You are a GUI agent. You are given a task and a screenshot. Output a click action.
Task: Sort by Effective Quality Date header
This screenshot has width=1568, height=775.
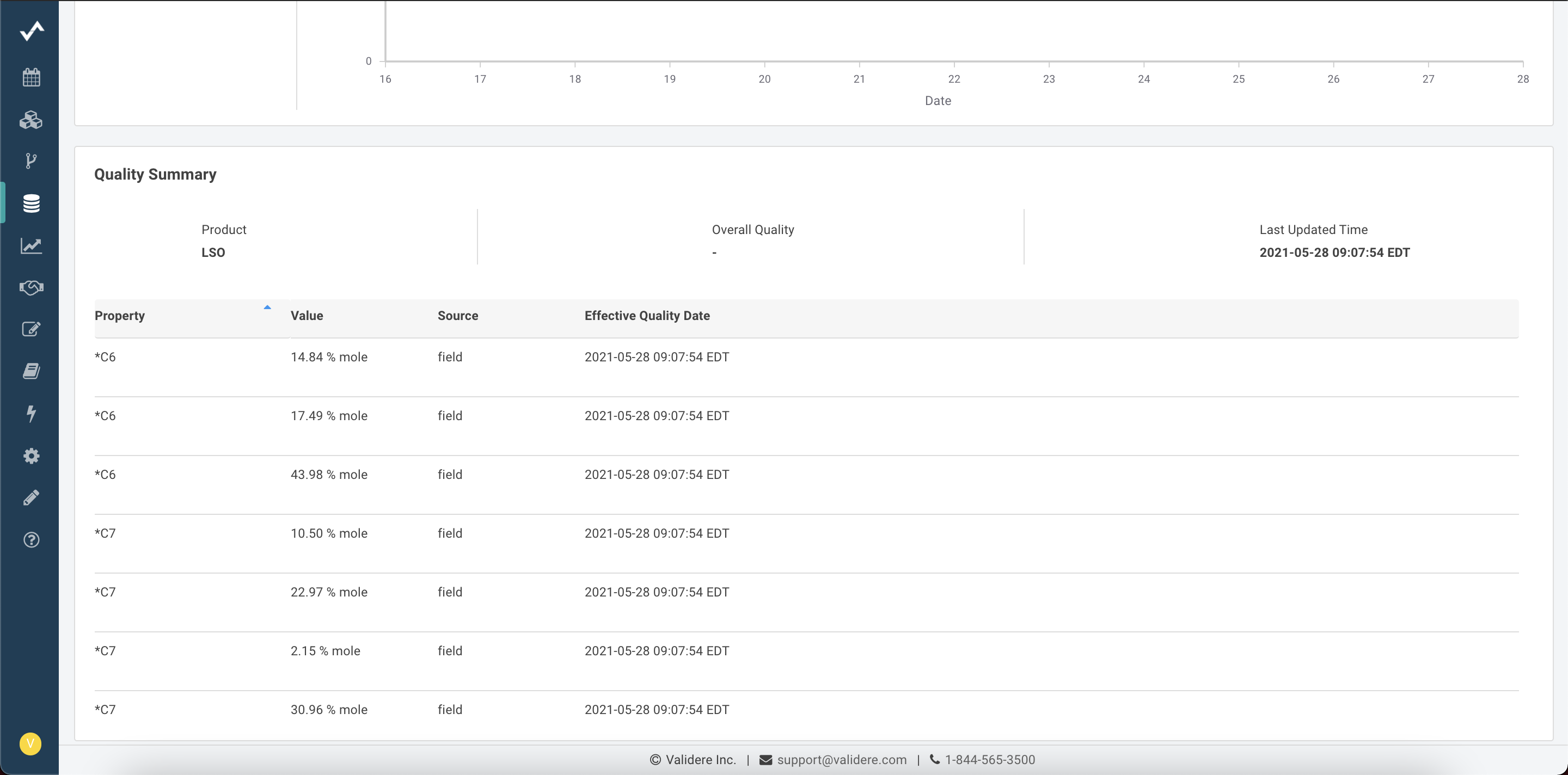[x=647, y=316]
